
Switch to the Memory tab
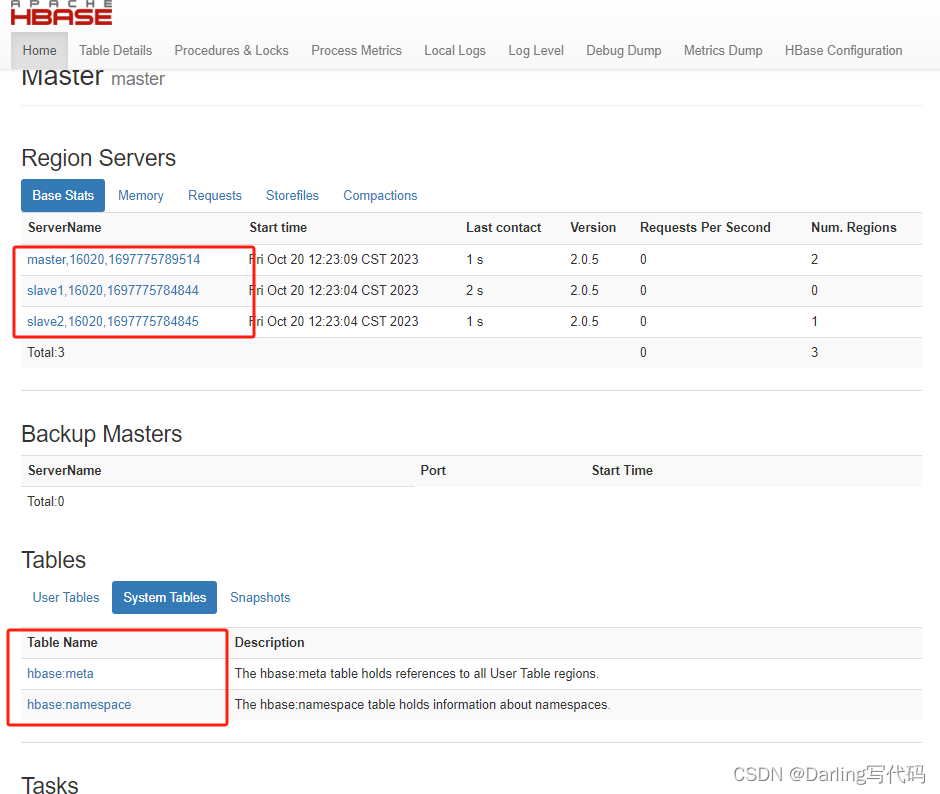[x=140, y=195]
